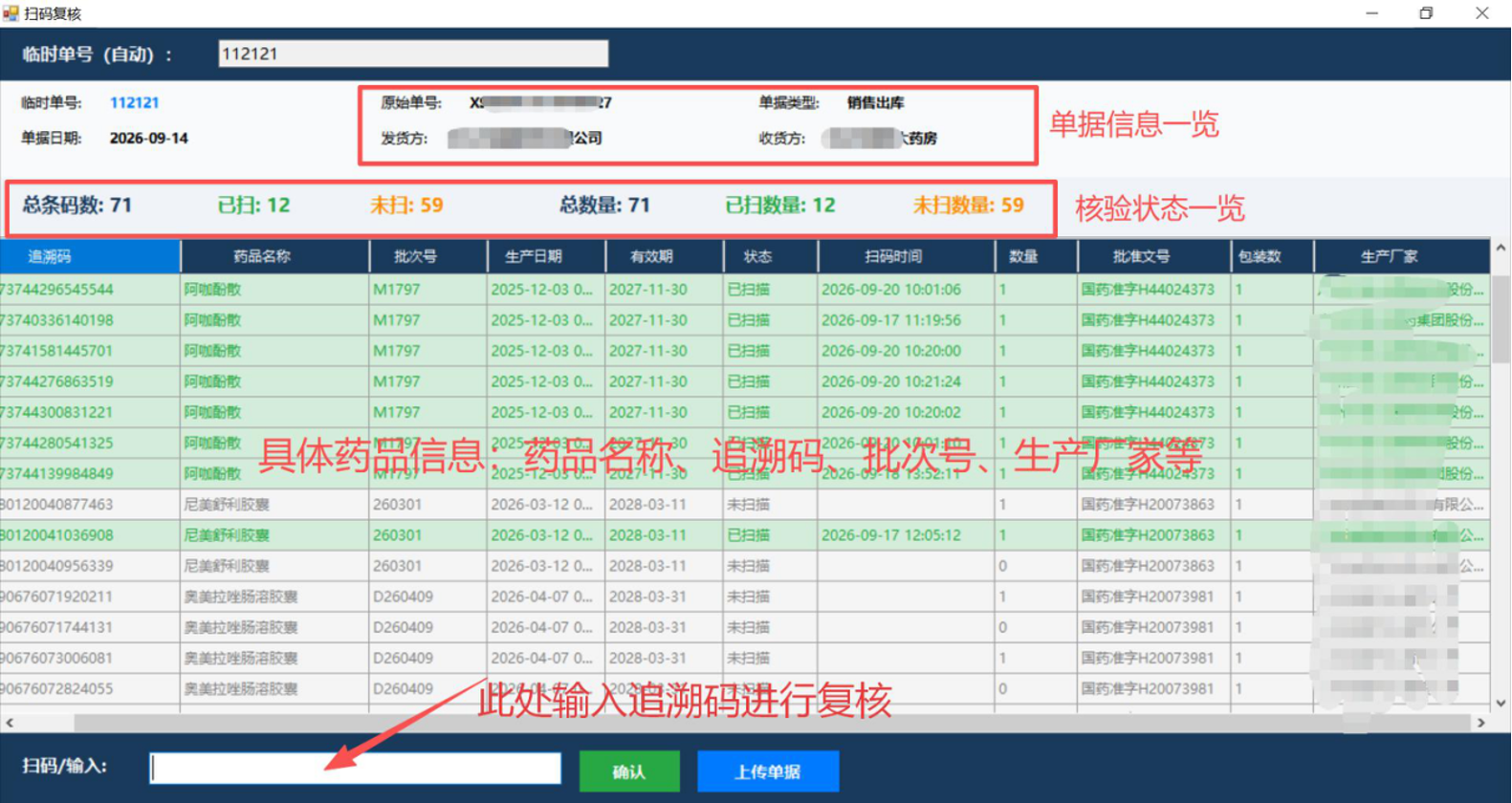Click the horizontal scrollbar thumb
Screen dimensions: 1512x803
click(x=772, y=723)
